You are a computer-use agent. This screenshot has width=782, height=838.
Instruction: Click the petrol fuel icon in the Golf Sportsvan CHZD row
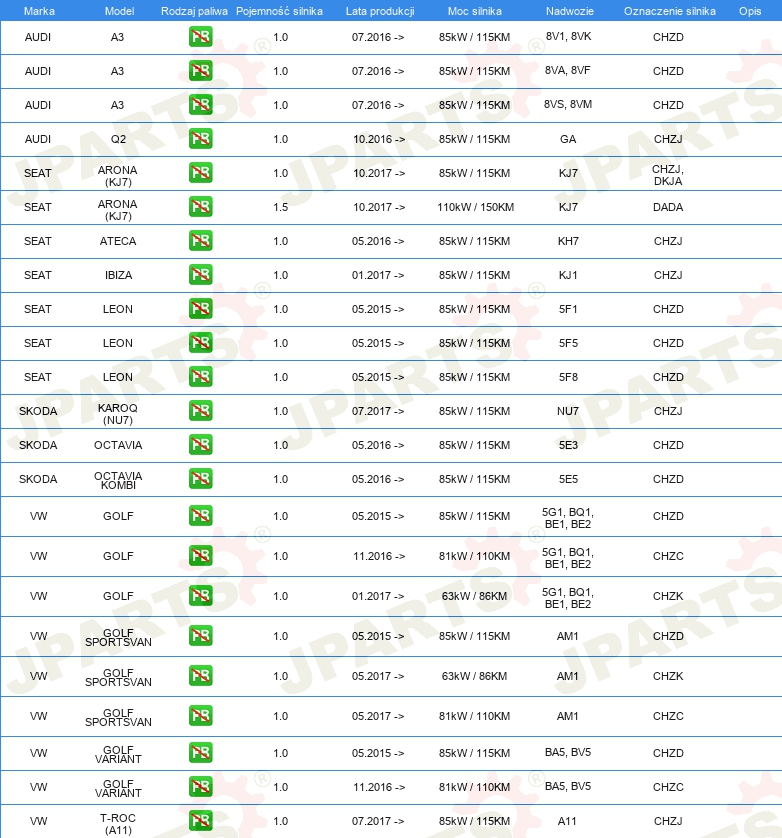pyautogui.click(x=200, y=636)
